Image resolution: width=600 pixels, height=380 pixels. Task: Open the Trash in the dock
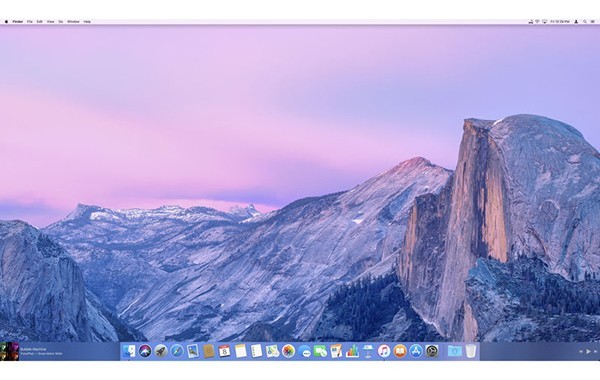pyautogui.click(x=471, y=351)
